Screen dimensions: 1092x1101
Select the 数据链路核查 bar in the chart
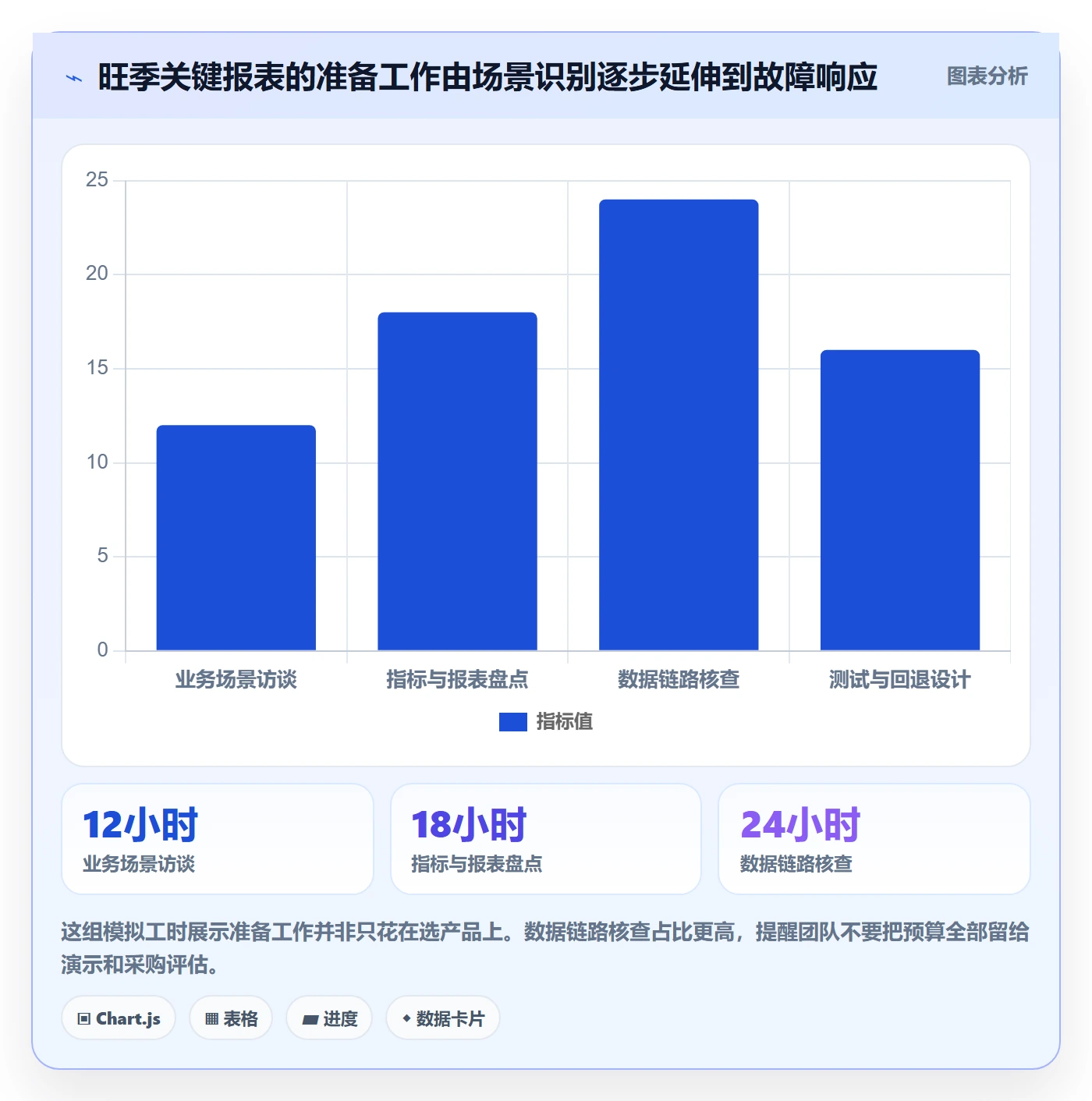679,425
